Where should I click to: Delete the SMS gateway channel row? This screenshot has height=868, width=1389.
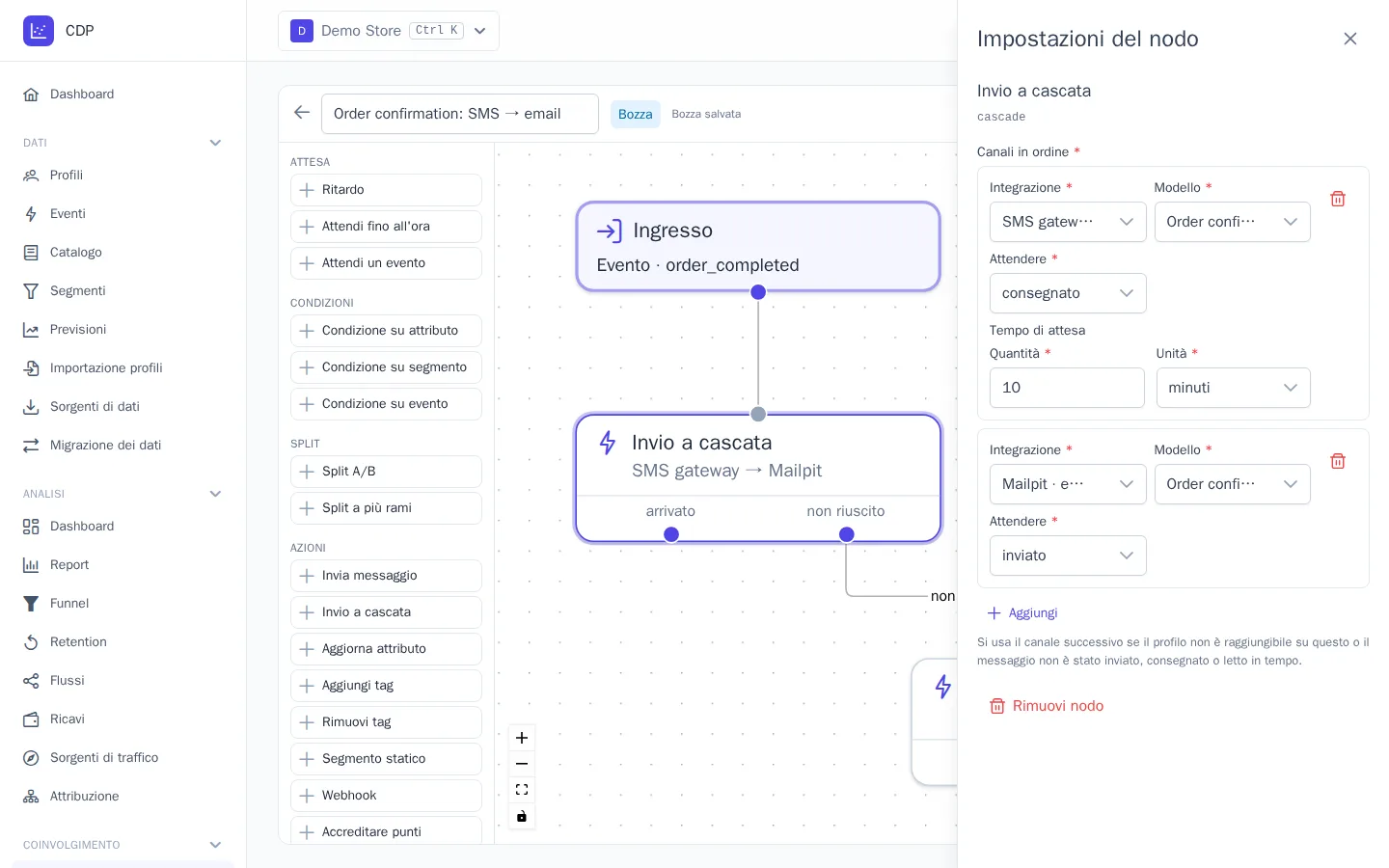[x=1338, y=199]
